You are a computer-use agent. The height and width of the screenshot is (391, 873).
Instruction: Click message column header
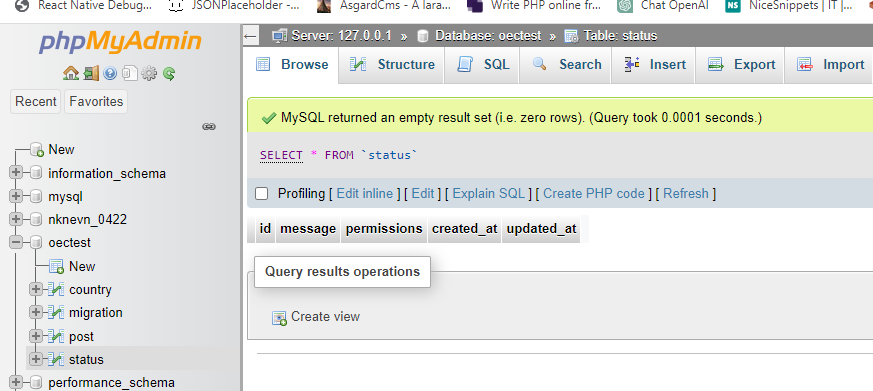coord(308,229)
